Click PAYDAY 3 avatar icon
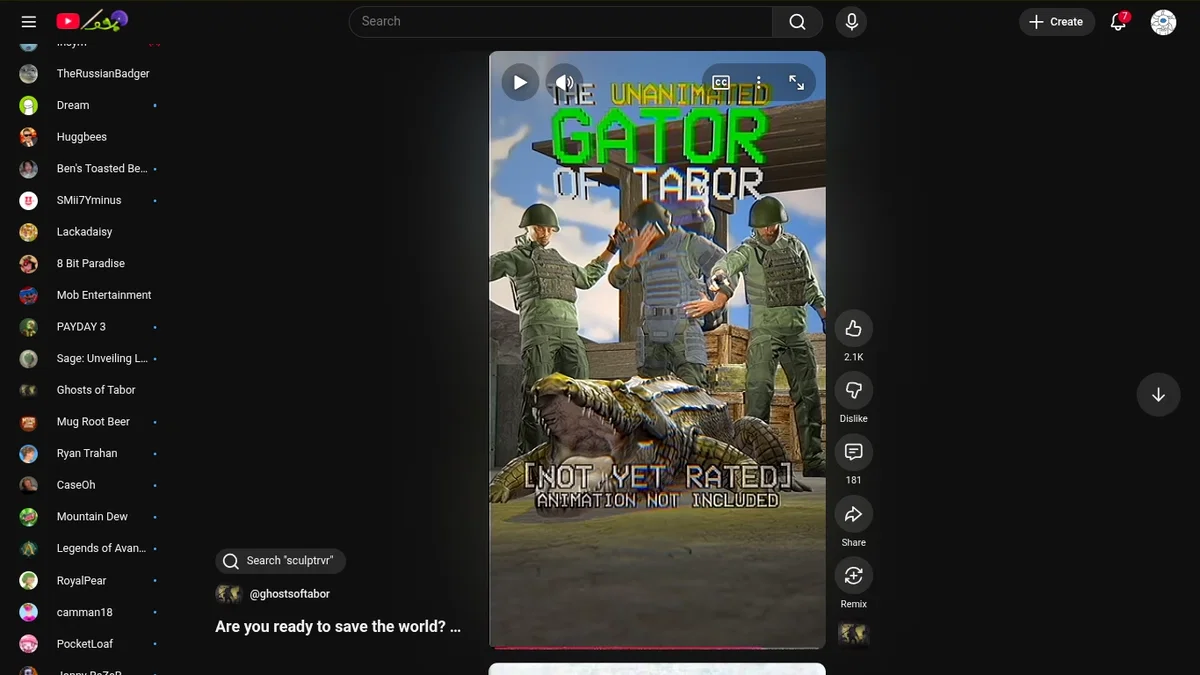Image resolution: width=1200 pixels, height=675 pixels. click(x=29, y=327)
